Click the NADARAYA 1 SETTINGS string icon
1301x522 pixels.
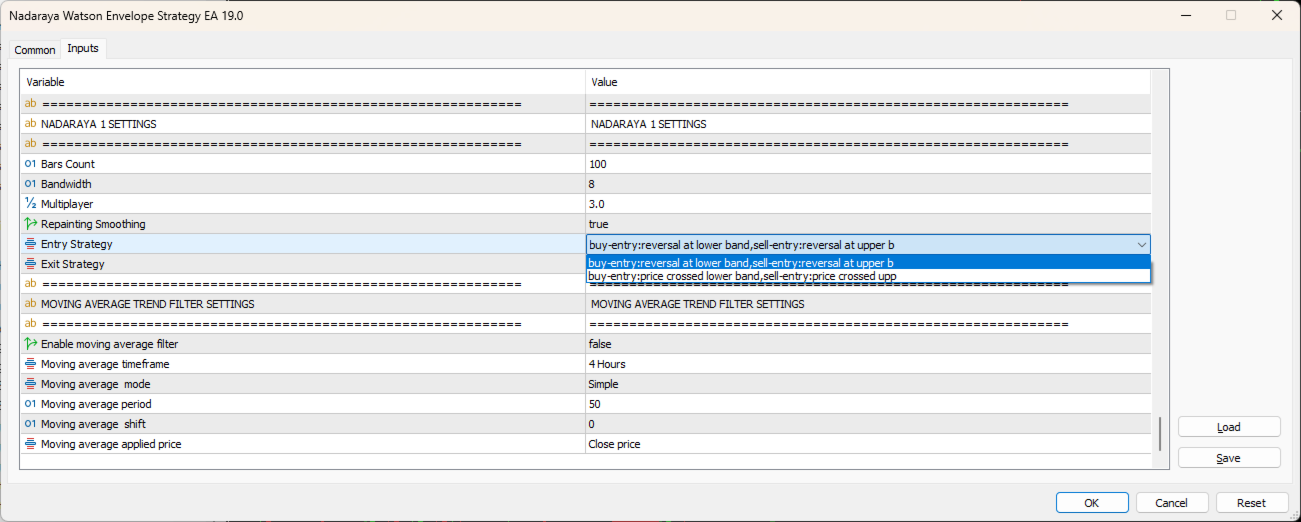(30, 124)
